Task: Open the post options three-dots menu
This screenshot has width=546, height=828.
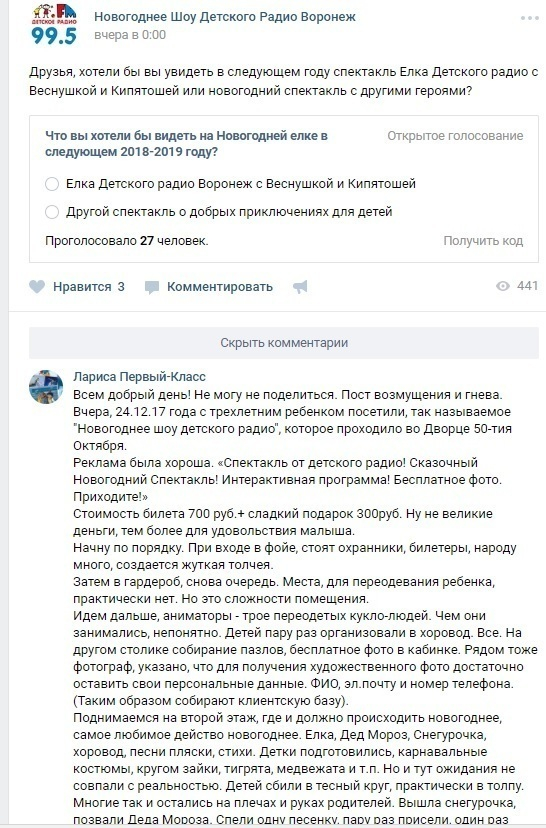Action: point(529,18)
